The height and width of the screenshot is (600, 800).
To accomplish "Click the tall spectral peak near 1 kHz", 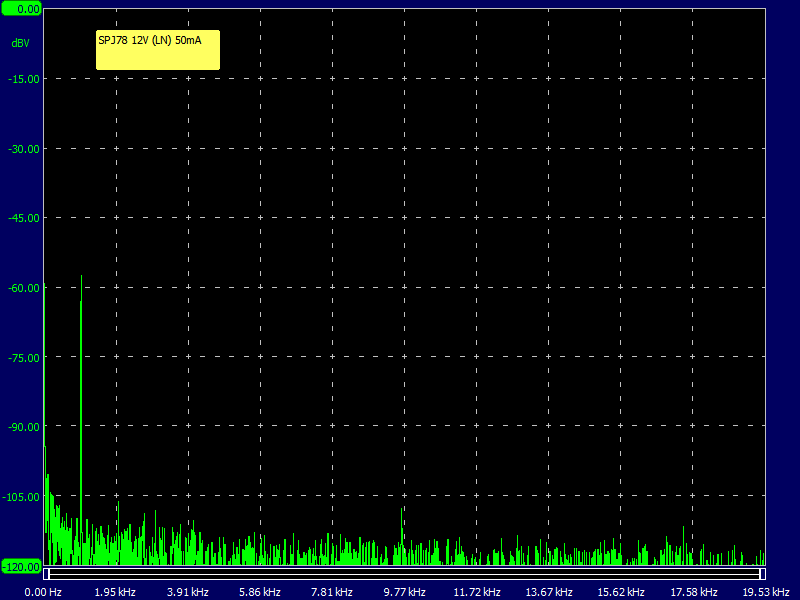I will click(x=81, y=420).
